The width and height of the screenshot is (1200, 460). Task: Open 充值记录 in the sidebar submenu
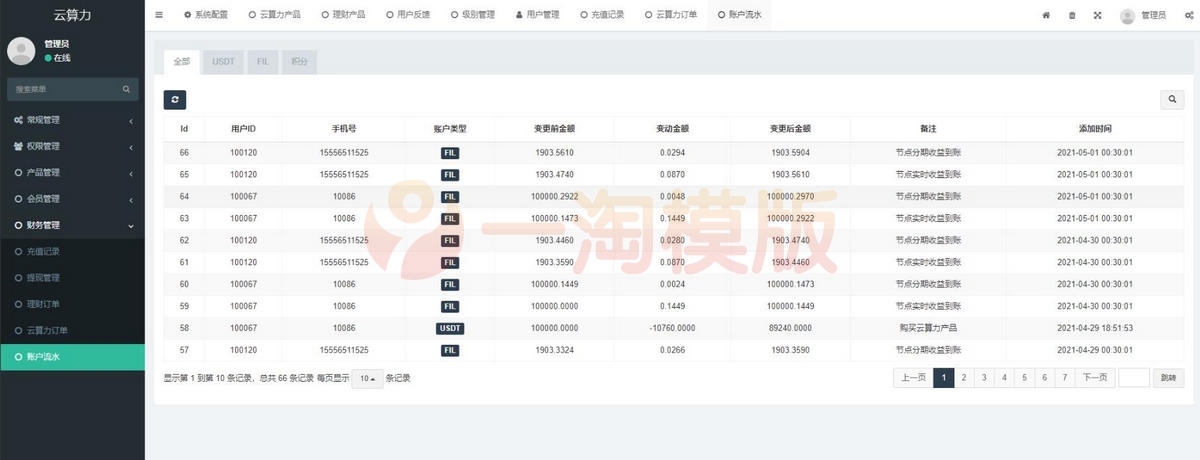tap(72, 251)
